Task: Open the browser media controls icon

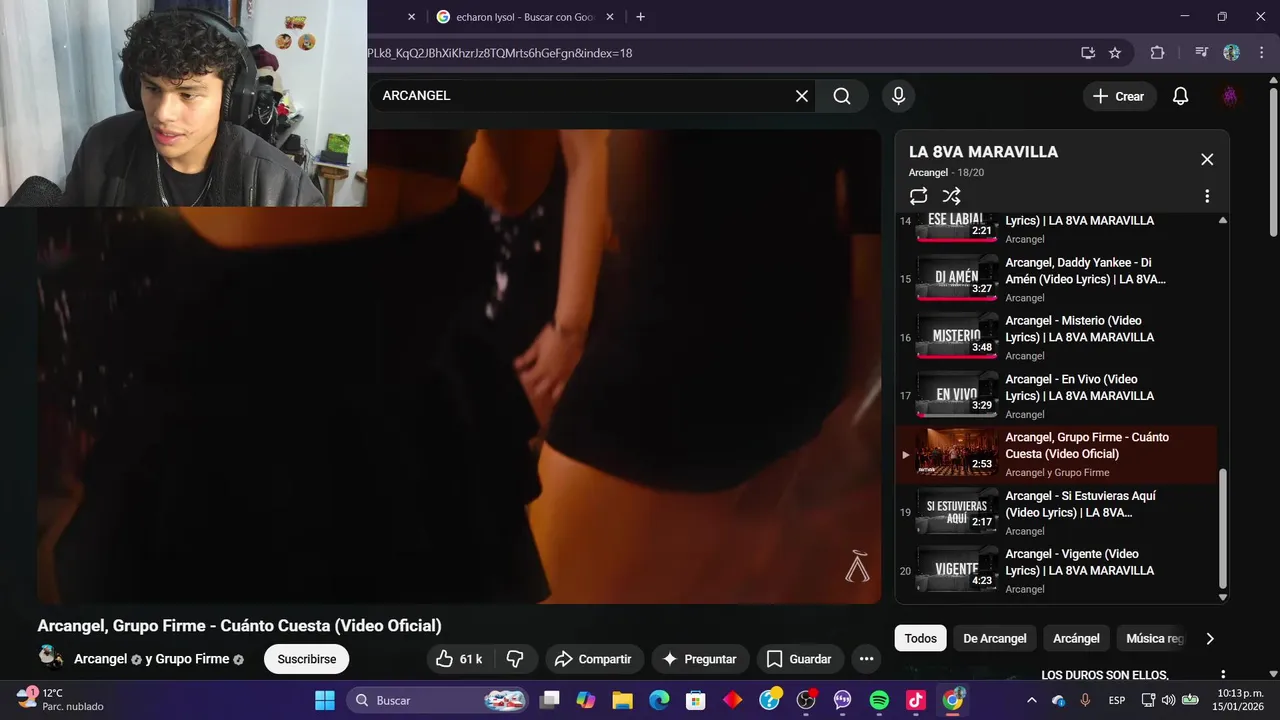Action: [x=1201, y=53]
